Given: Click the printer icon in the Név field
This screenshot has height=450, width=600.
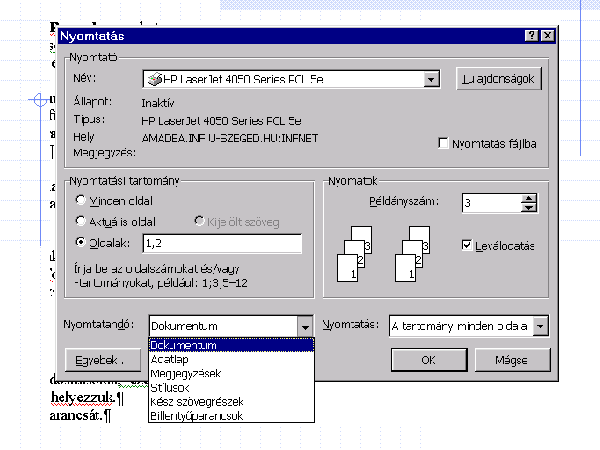Looking at the screenshot, I should 152,79.
